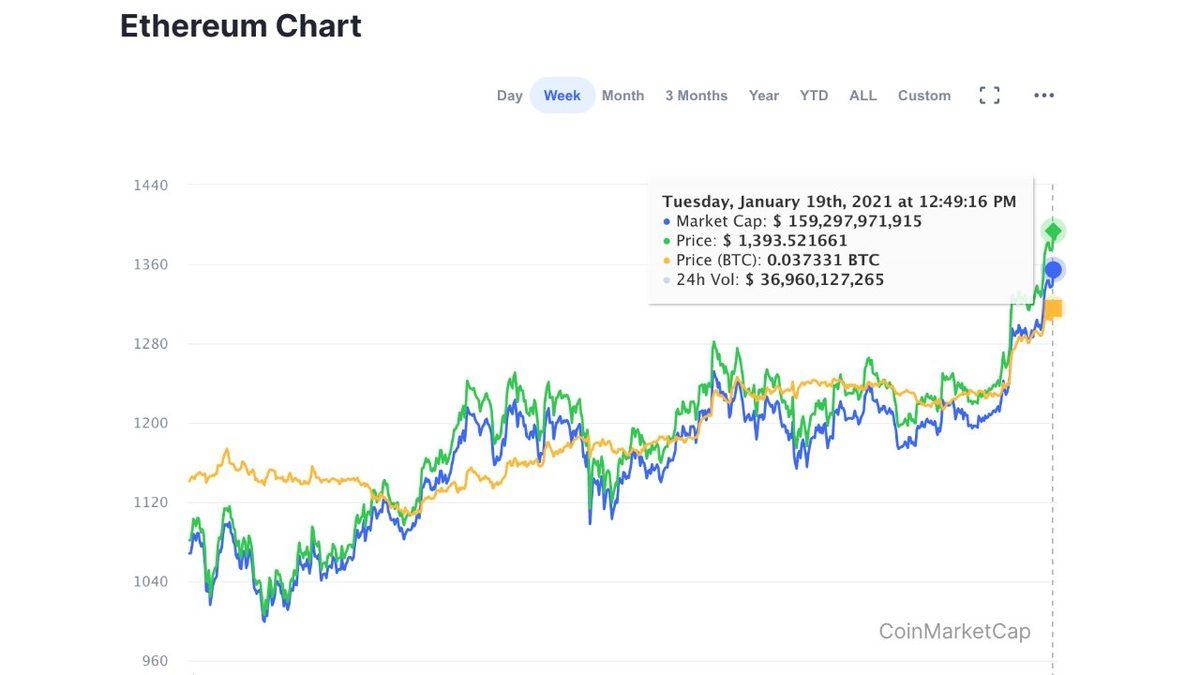Select the ALL timeframe button

[862, 94]
